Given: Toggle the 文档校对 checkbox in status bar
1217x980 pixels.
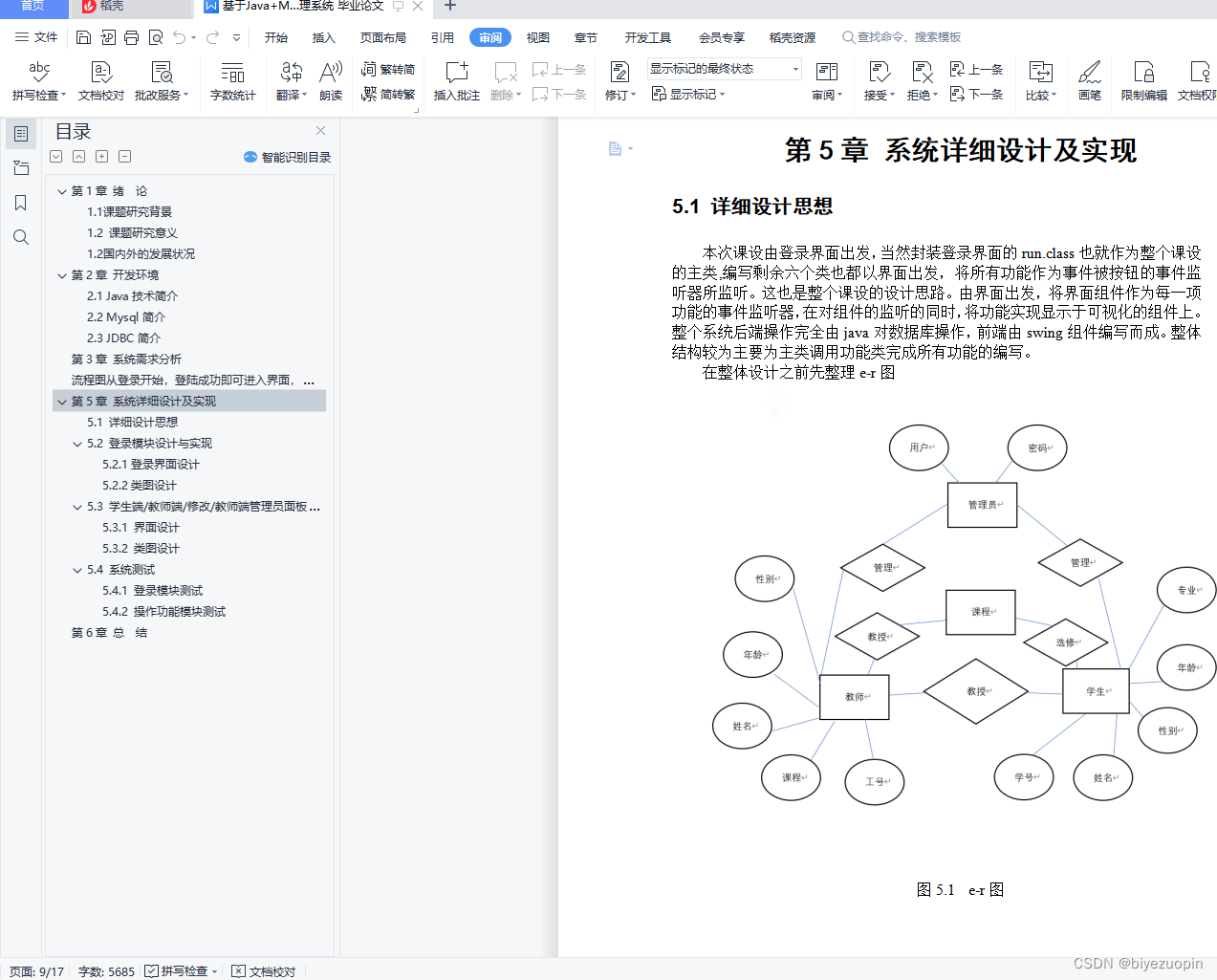Looking at the screenshot, I should pyautogui.click(x=235, y=970).
